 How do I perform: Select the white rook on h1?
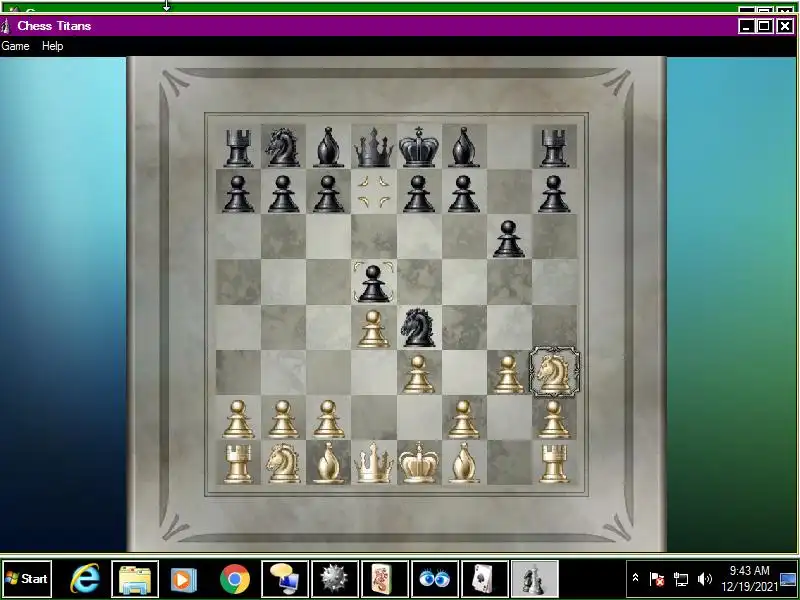pos(554,463)
